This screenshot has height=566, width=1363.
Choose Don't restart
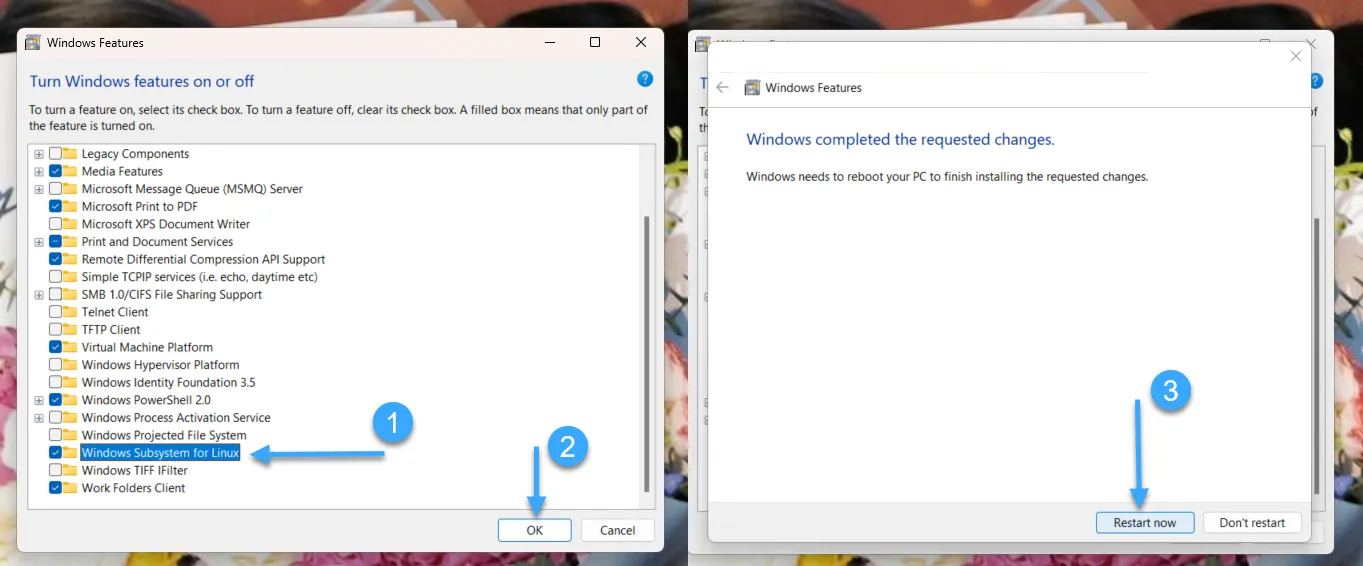pos(1252,523)
